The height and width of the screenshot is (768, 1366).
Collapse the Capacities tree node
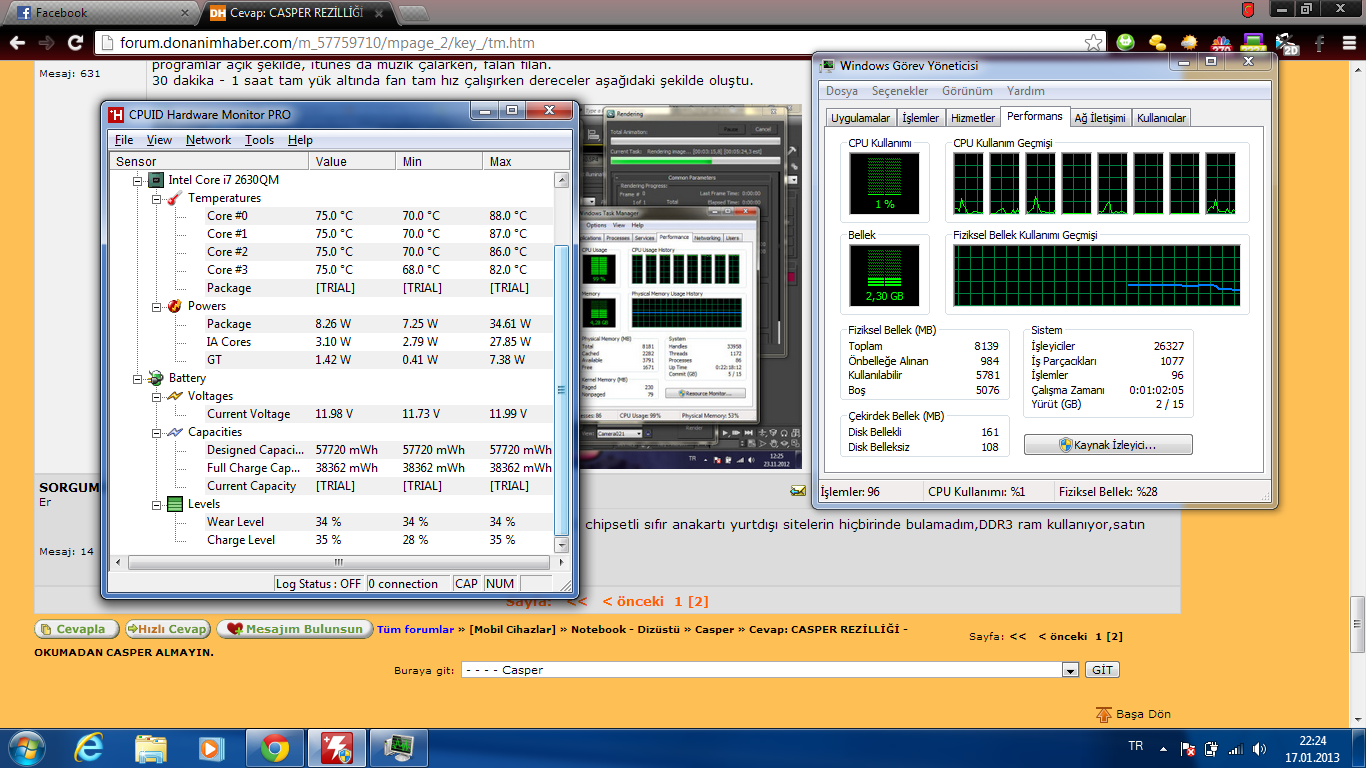(x=157, y=432)
